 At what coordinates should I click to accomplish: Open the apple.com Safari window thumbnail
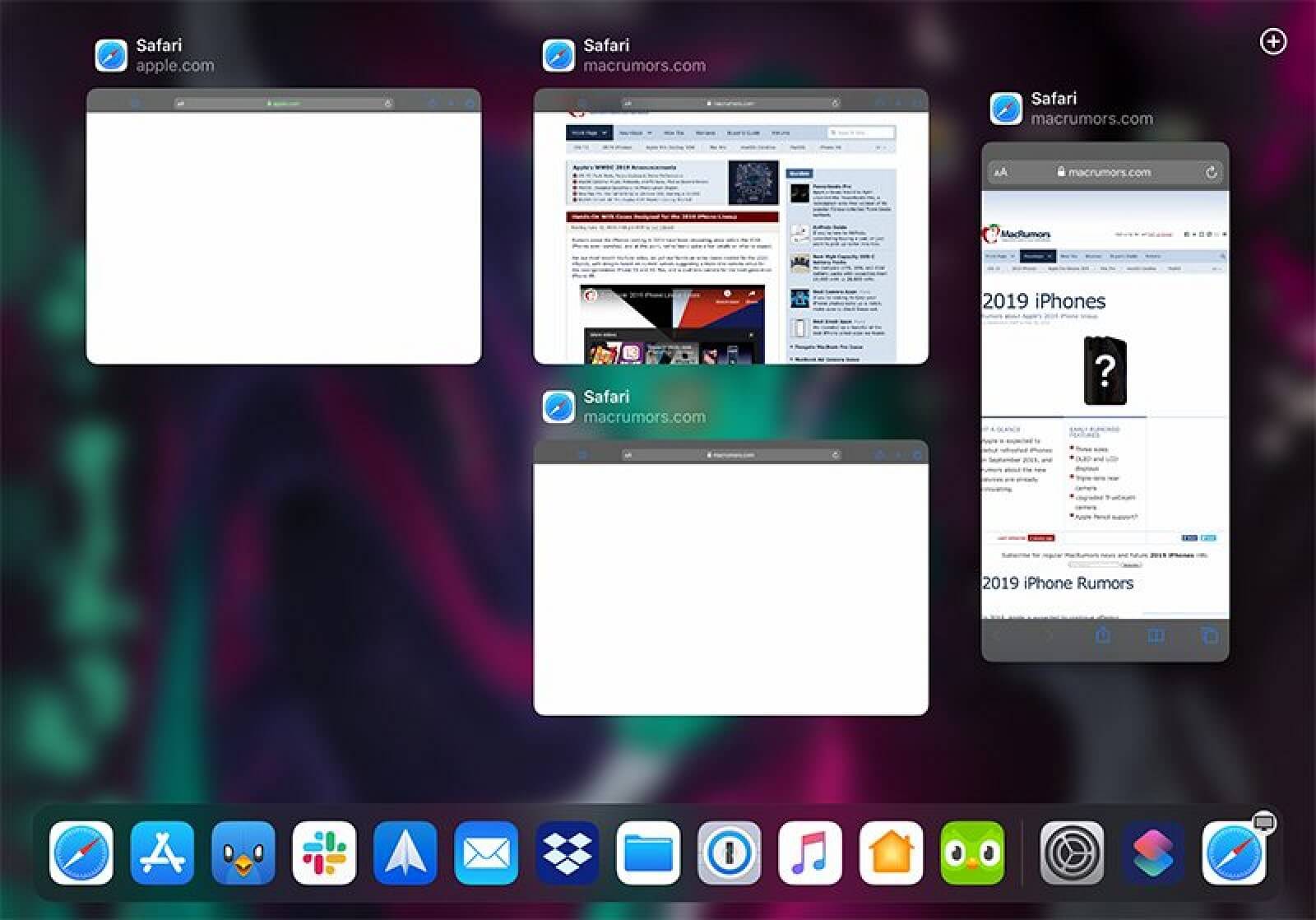[284, 226]
